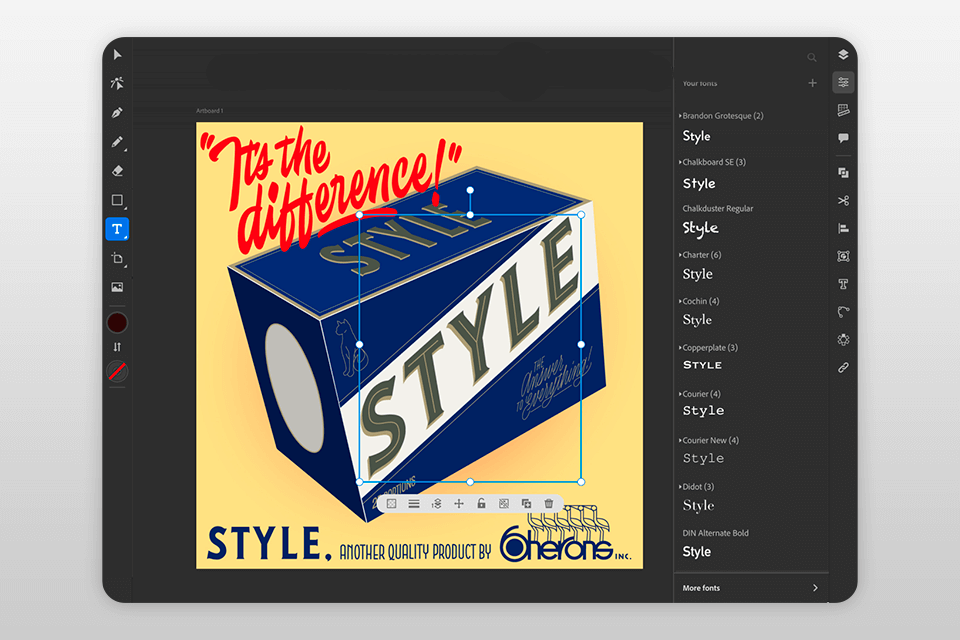
Task: Select the Eraser tool
Action: (x=117, y=171)
